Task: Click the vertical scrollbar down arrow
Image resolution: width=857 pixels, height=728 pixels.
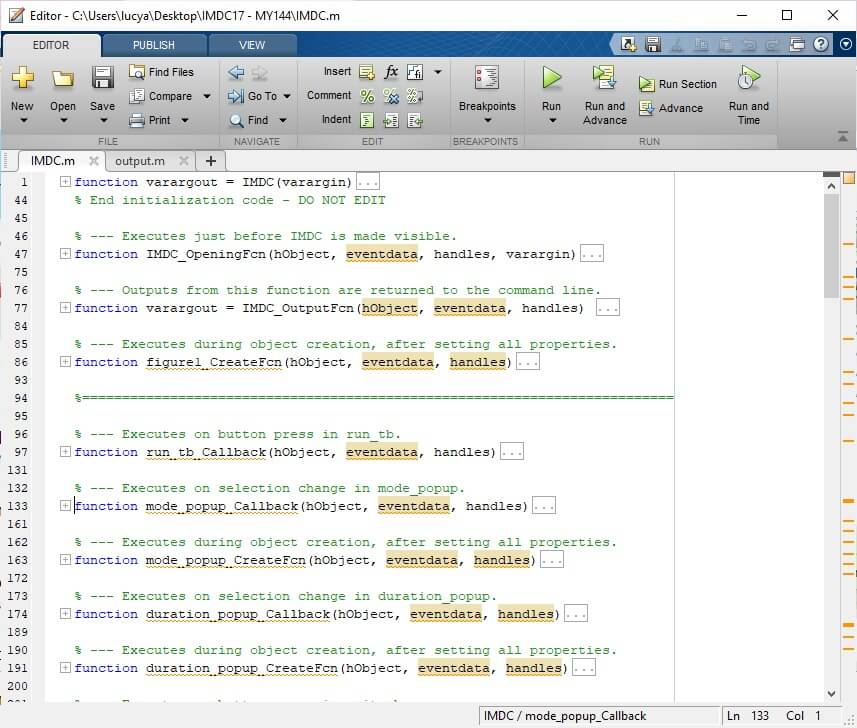Action: [x=831, y=694]
